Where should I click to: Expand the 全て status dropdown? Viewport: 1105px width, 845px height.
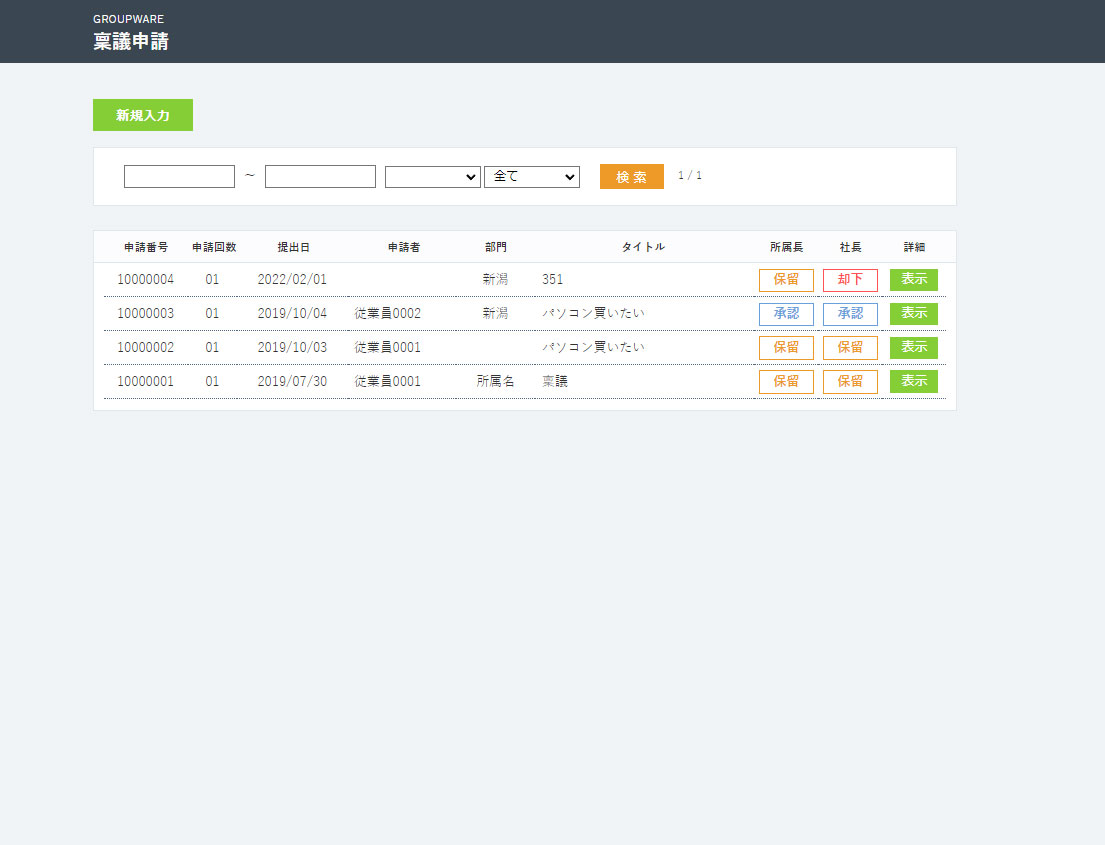coord(531,177)
